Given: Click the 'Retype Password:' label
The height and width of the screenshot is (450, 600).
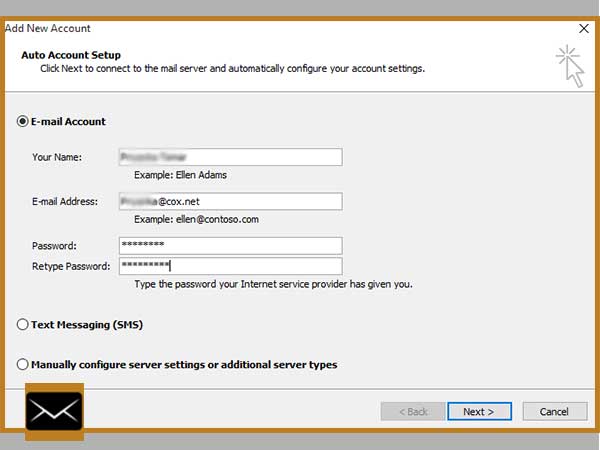Looking at the screenshot, I should (x=71, y=266).
